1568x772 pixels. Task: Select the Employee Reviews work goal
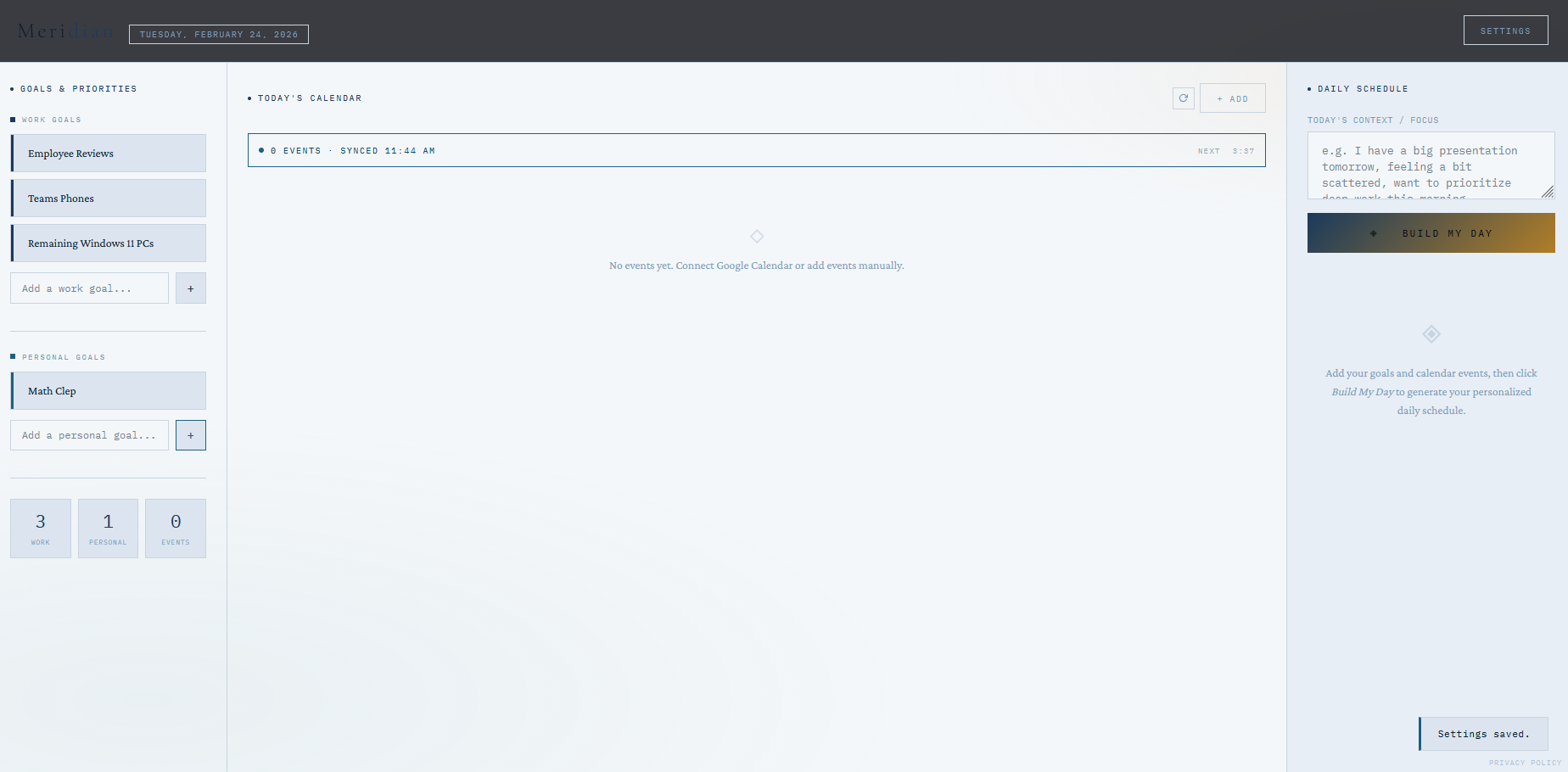pyautogui.click(x=108, y=153)
